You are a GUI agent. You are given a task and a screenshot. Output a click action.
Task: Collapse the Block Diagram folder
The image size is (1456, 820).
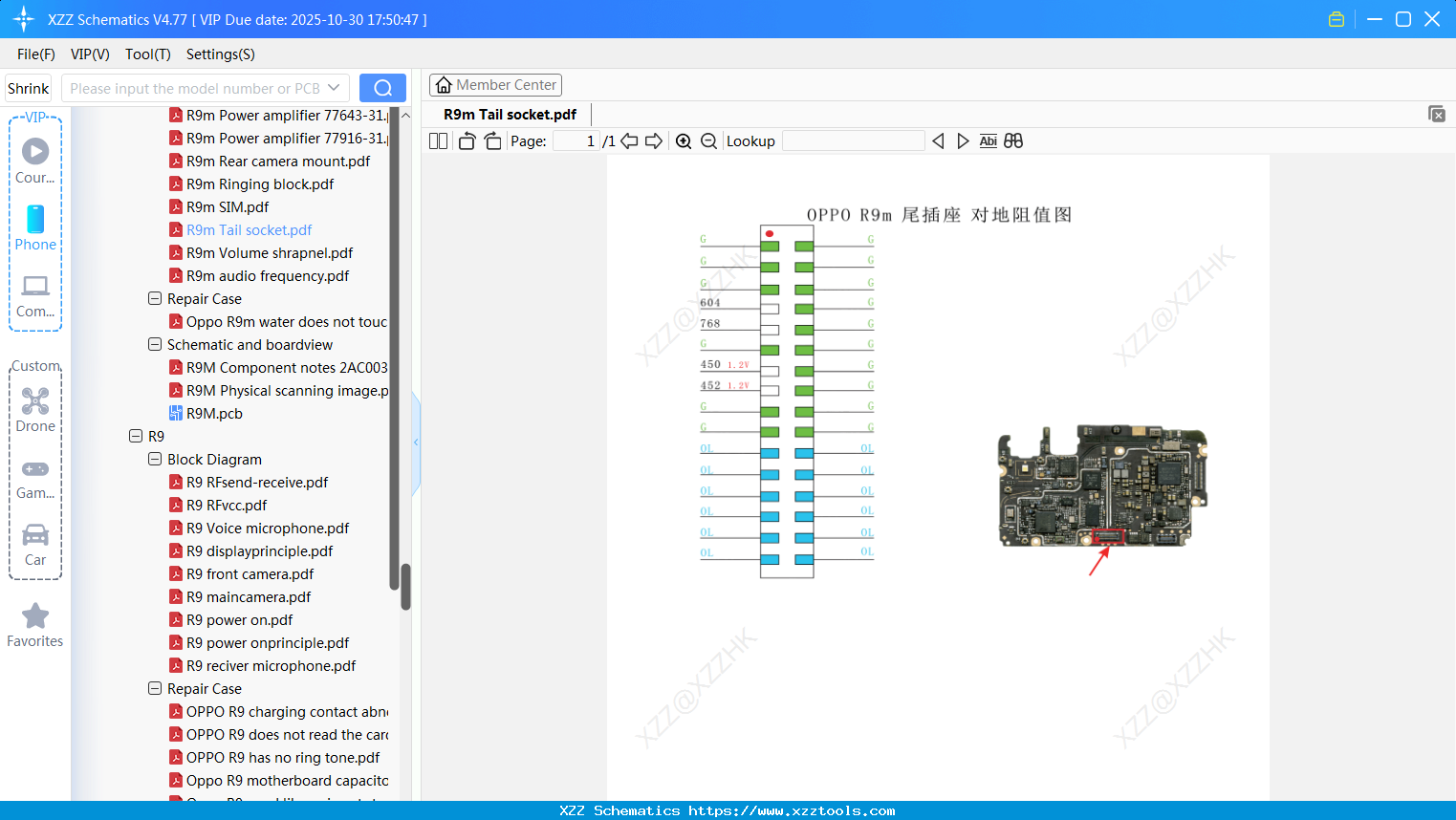155,460
